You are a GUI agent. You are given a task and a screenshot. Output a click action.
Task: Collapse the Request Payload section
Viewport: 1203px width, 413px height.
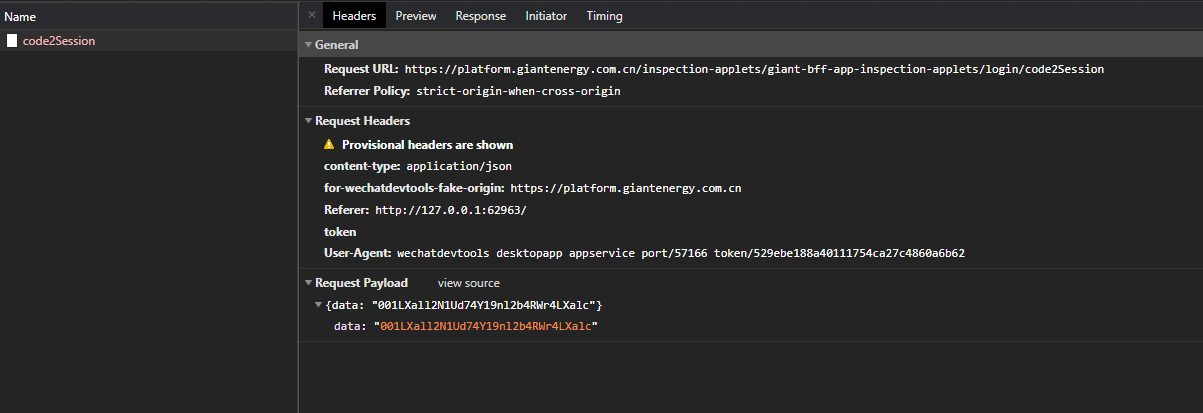click(308, 283)
